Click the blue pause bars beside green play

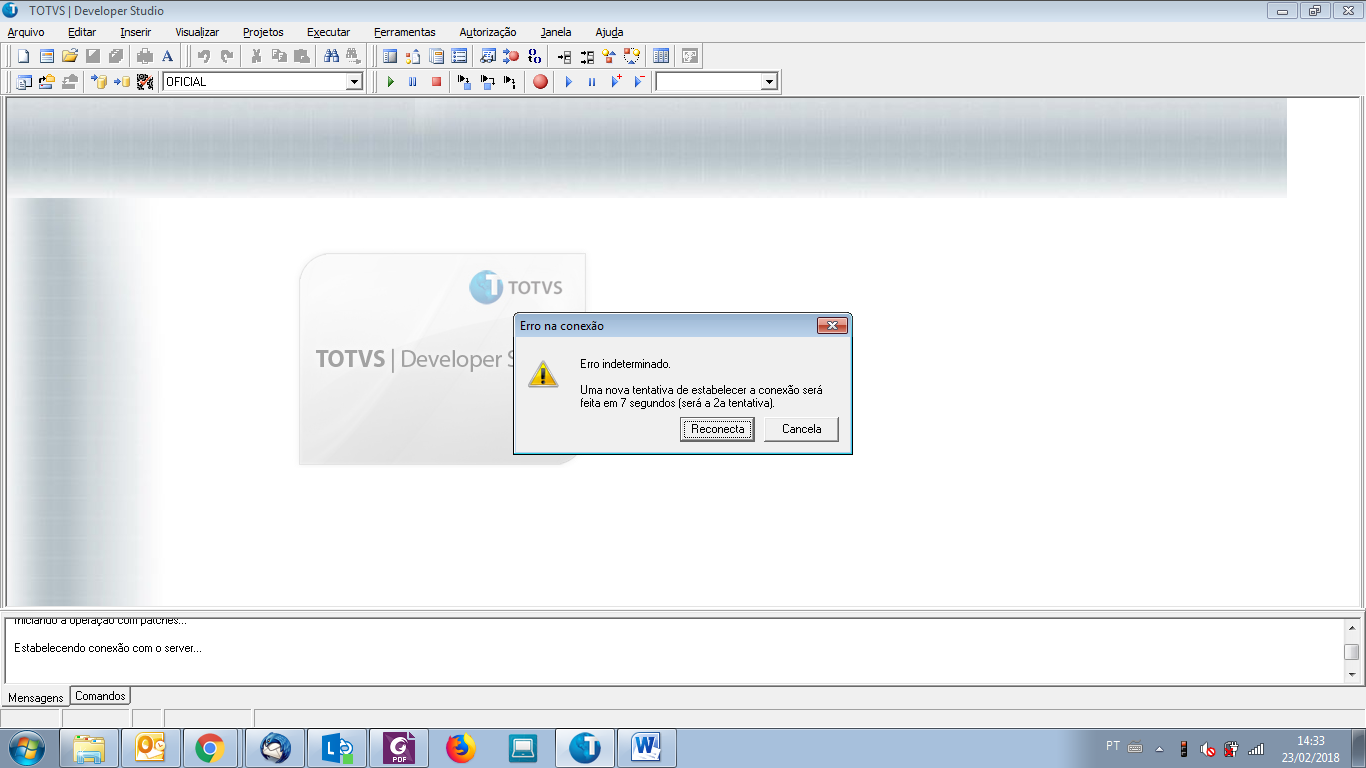coord(412,82)
